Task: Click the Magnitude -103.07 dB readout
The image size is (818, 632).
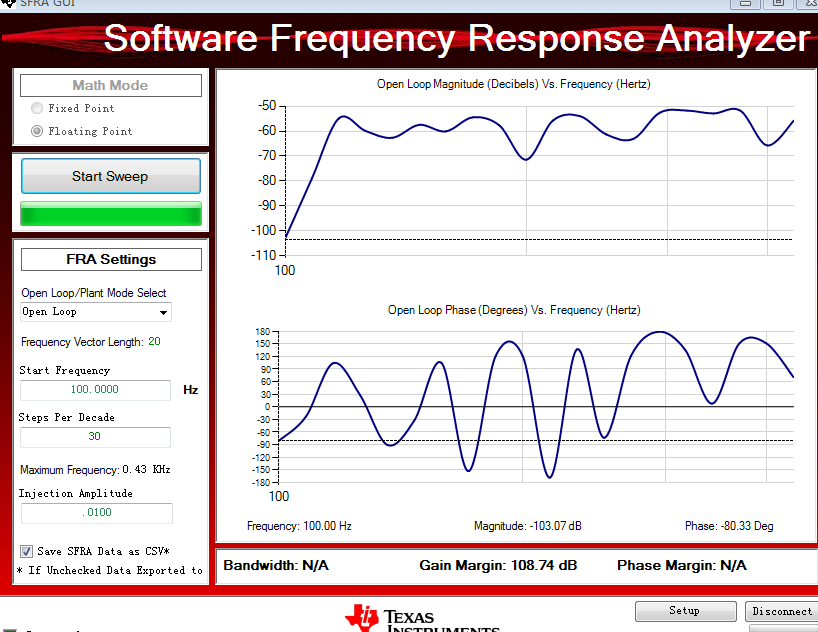Action: [x=527, y=526]
